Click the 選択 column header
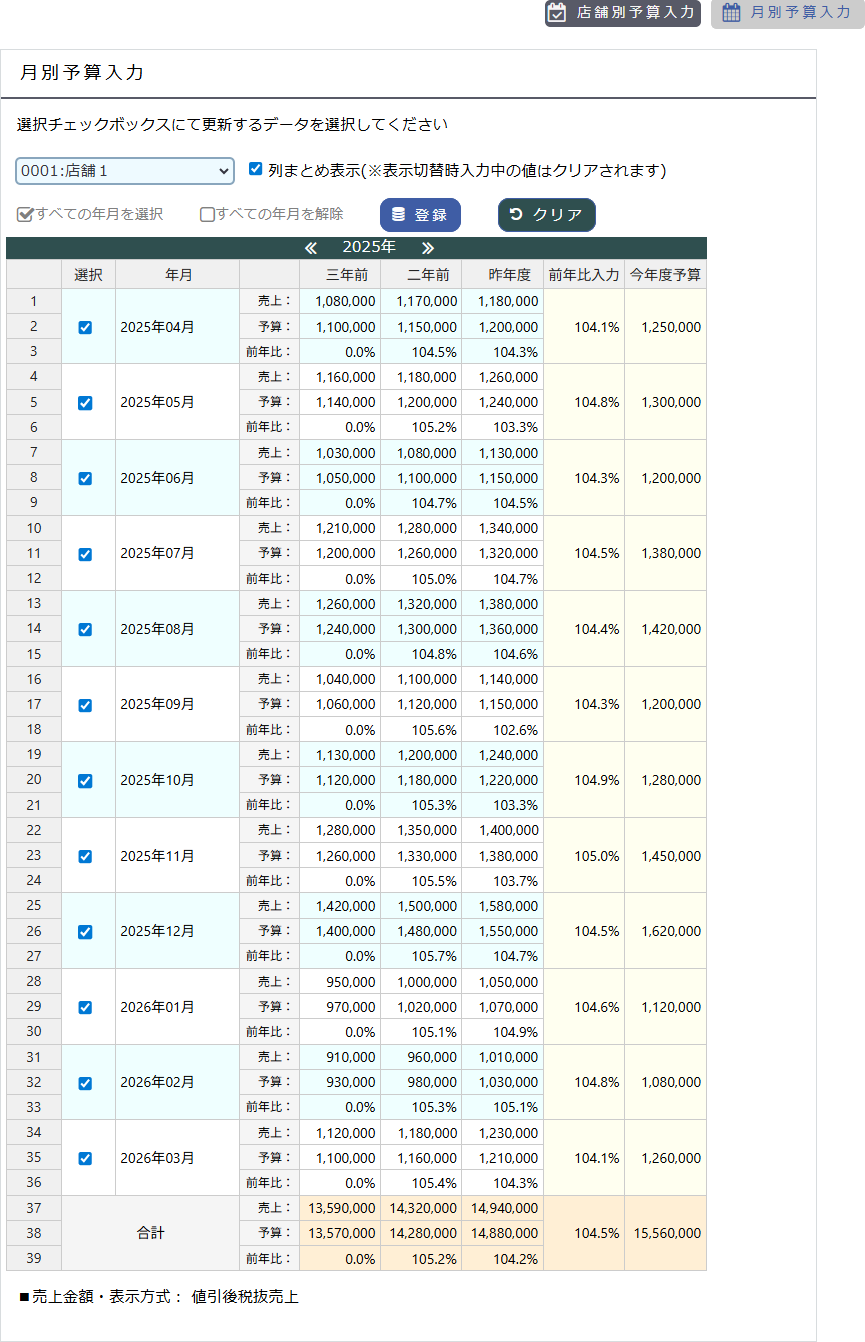The width and height of the screenshot is (865, 1342). pyautogui.click(x=89, y=275)
